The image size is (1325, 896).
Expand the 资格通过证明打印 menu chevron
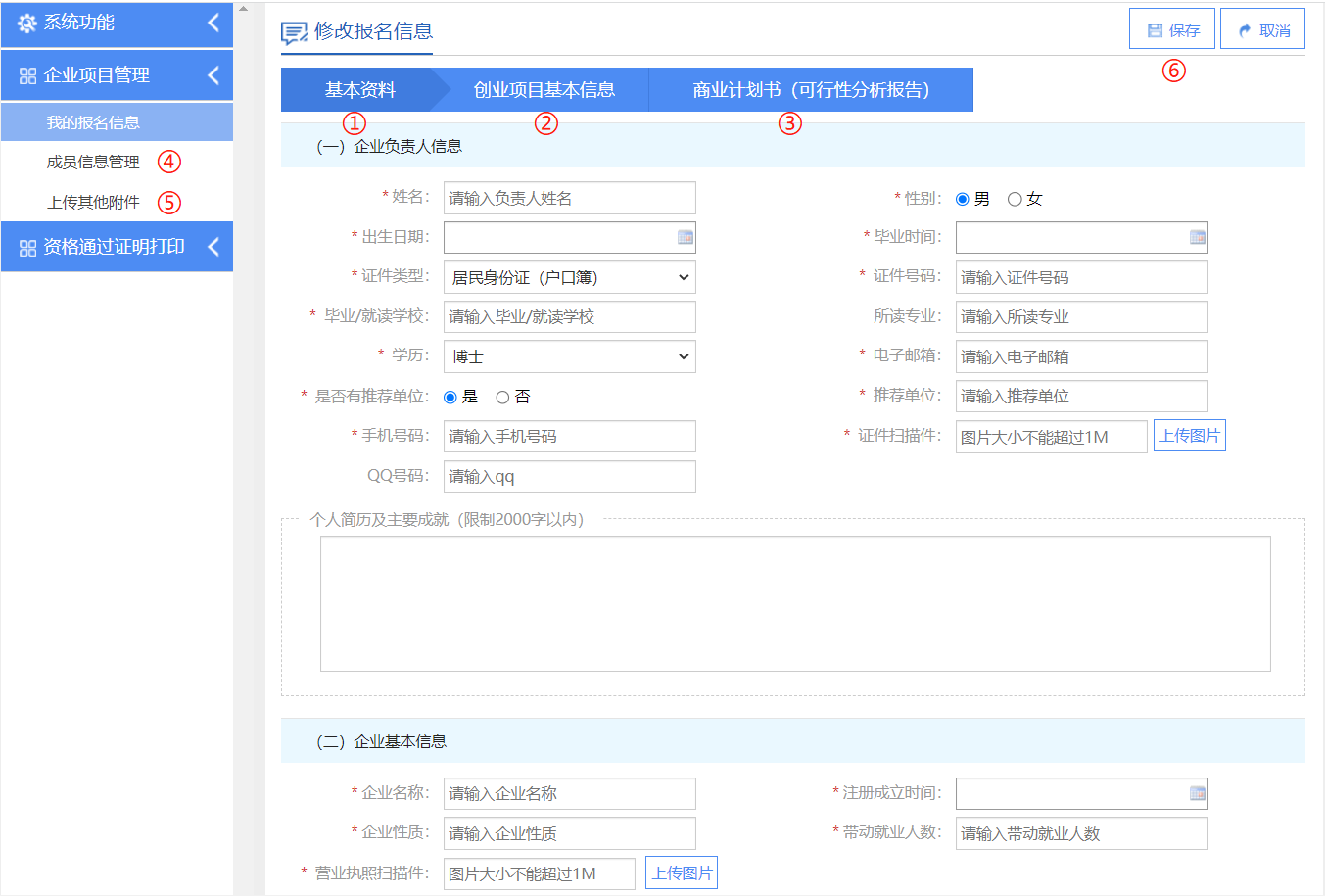213,247
